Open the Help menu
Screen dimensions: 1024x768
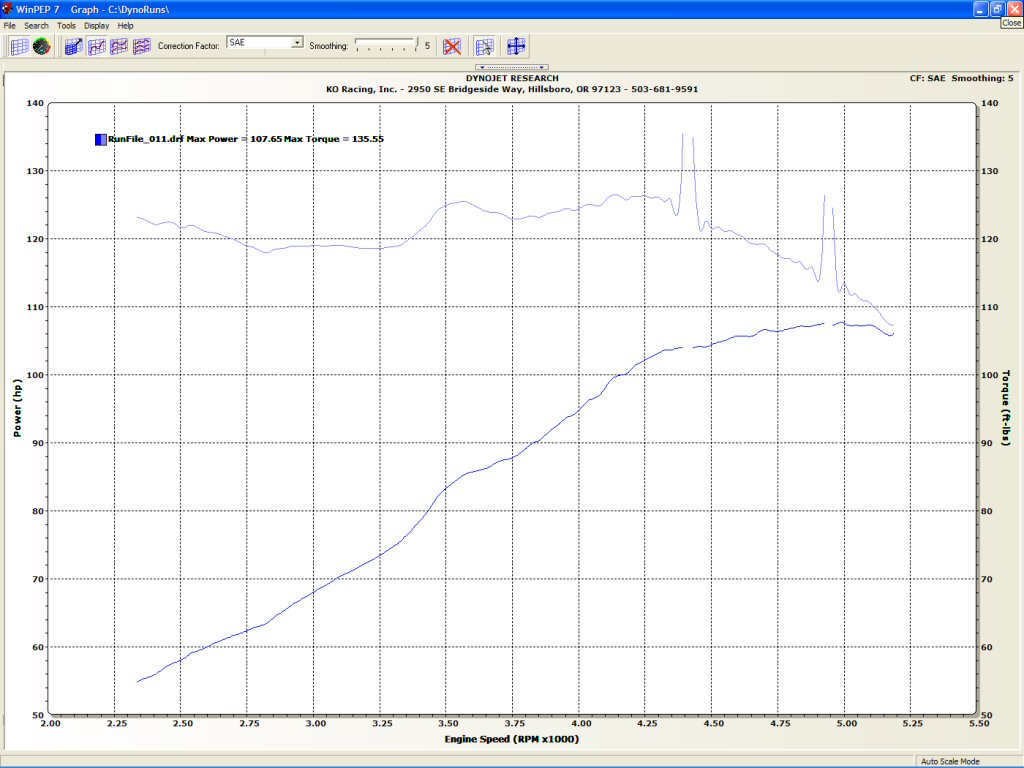point(125,25)
